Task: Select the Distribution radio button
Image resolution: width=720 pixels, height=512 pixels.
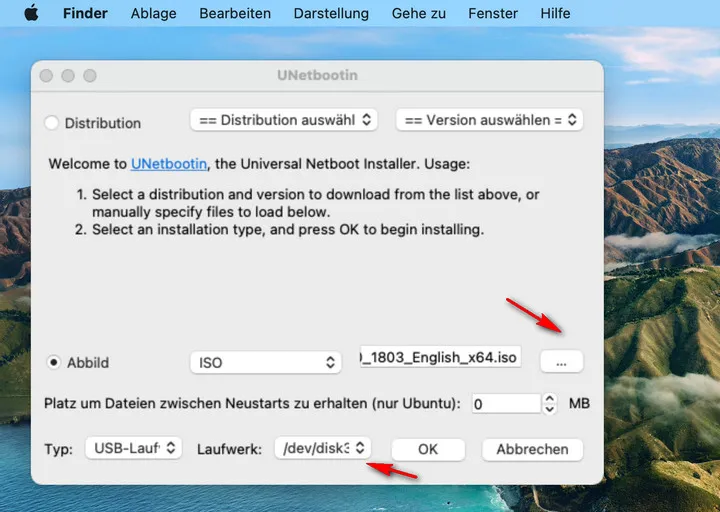Action: coord(51,123)
